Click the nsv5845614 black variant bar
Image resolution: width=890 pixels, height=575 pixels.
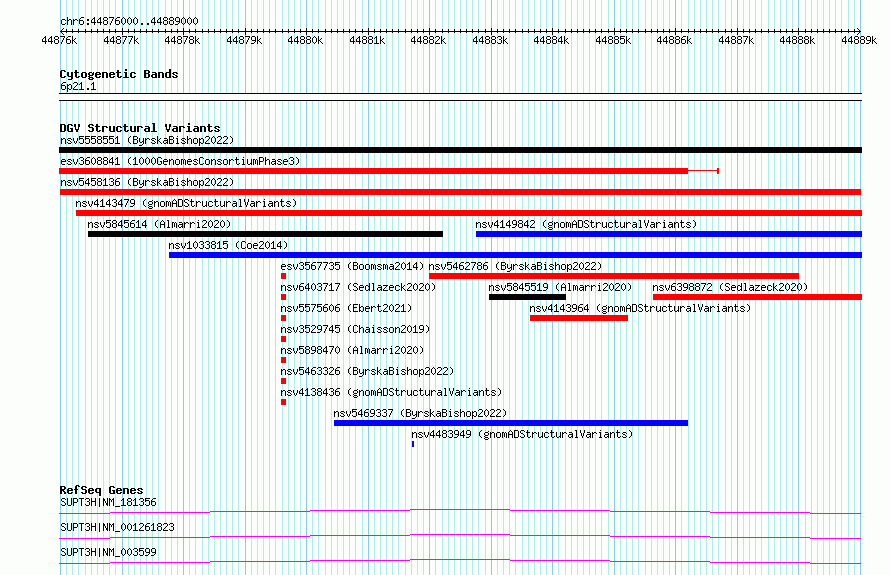(265, 234)
